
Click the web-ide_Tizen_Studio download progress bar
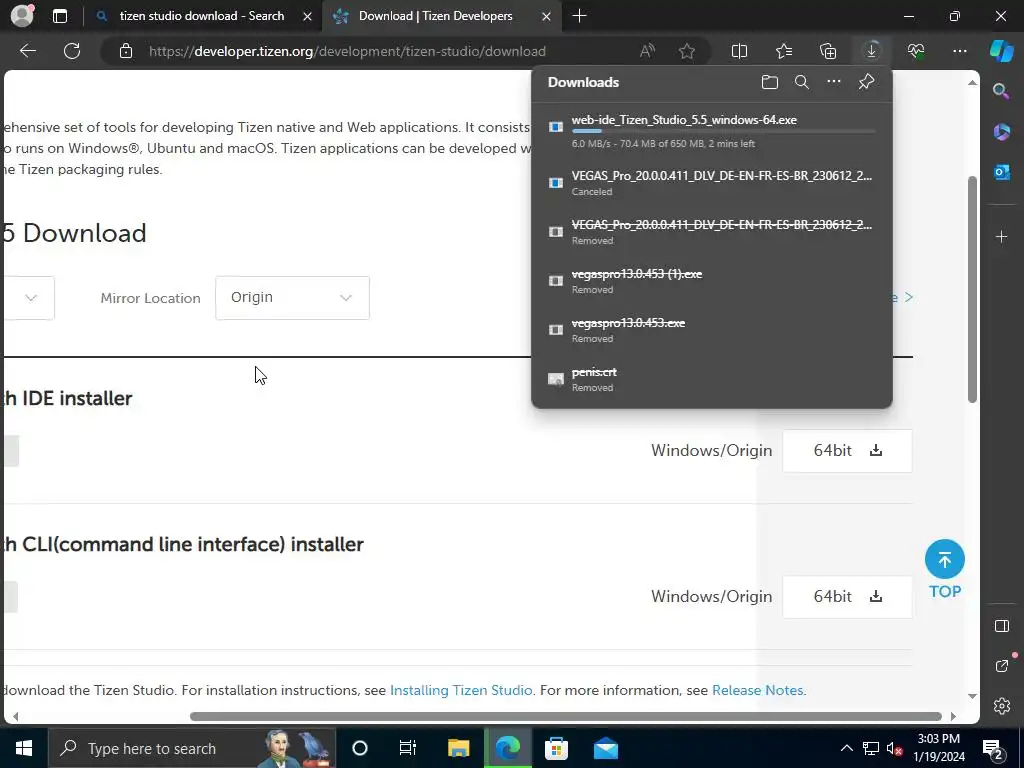[723, 131]
